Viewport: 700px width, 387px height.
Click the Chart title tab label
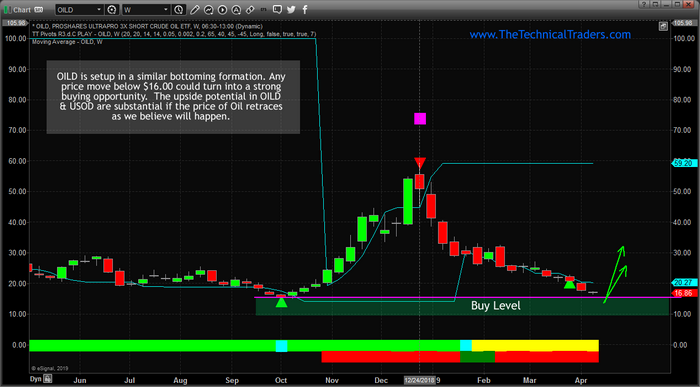22,9
